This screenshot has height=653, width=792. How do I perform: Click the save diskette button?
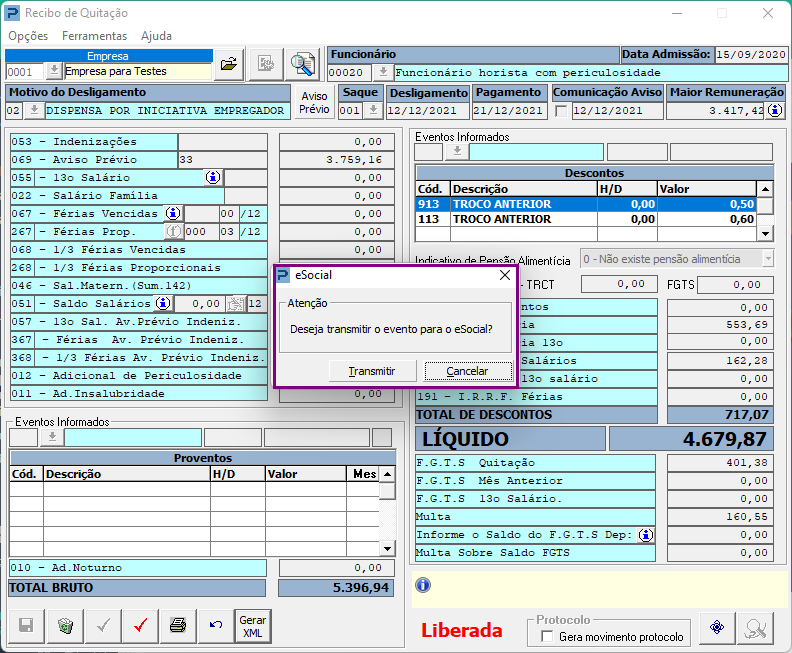[x=26, y=626]
